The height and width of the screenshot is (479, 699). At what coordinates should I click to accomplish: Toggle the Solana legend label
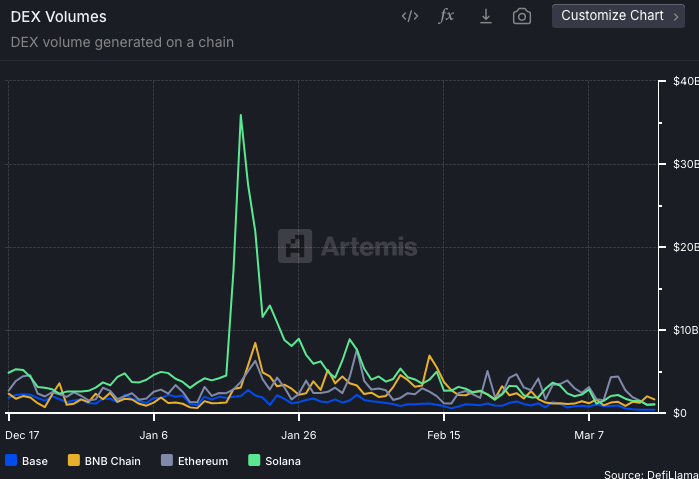pos(283,461)
